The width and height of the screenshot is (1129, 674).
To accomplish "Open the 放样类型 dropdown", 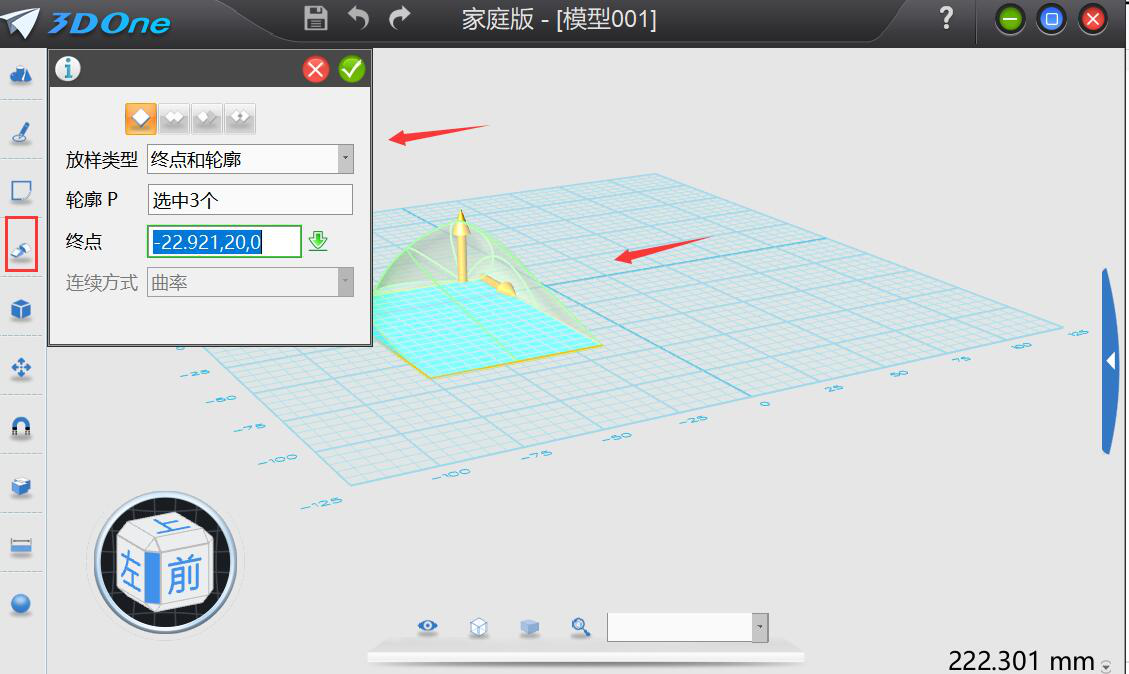I will pyautogui.click(x=345, y=160).
